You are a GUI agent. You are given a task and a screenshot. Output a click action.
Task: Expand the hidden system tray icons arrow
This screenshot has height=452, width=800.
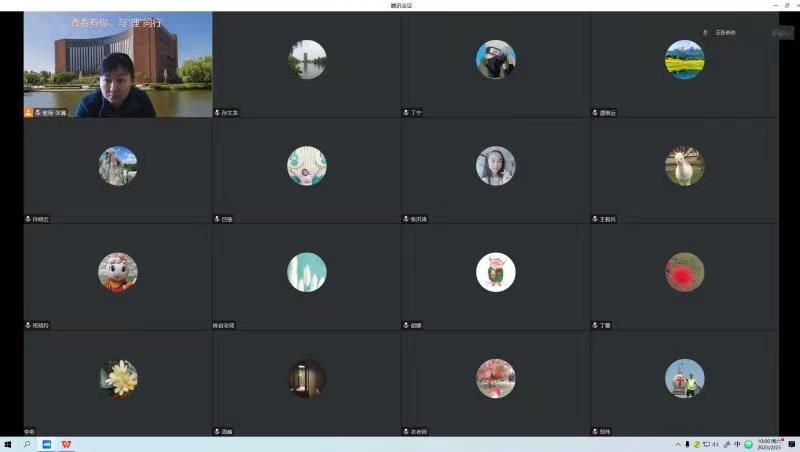(678, 444)
